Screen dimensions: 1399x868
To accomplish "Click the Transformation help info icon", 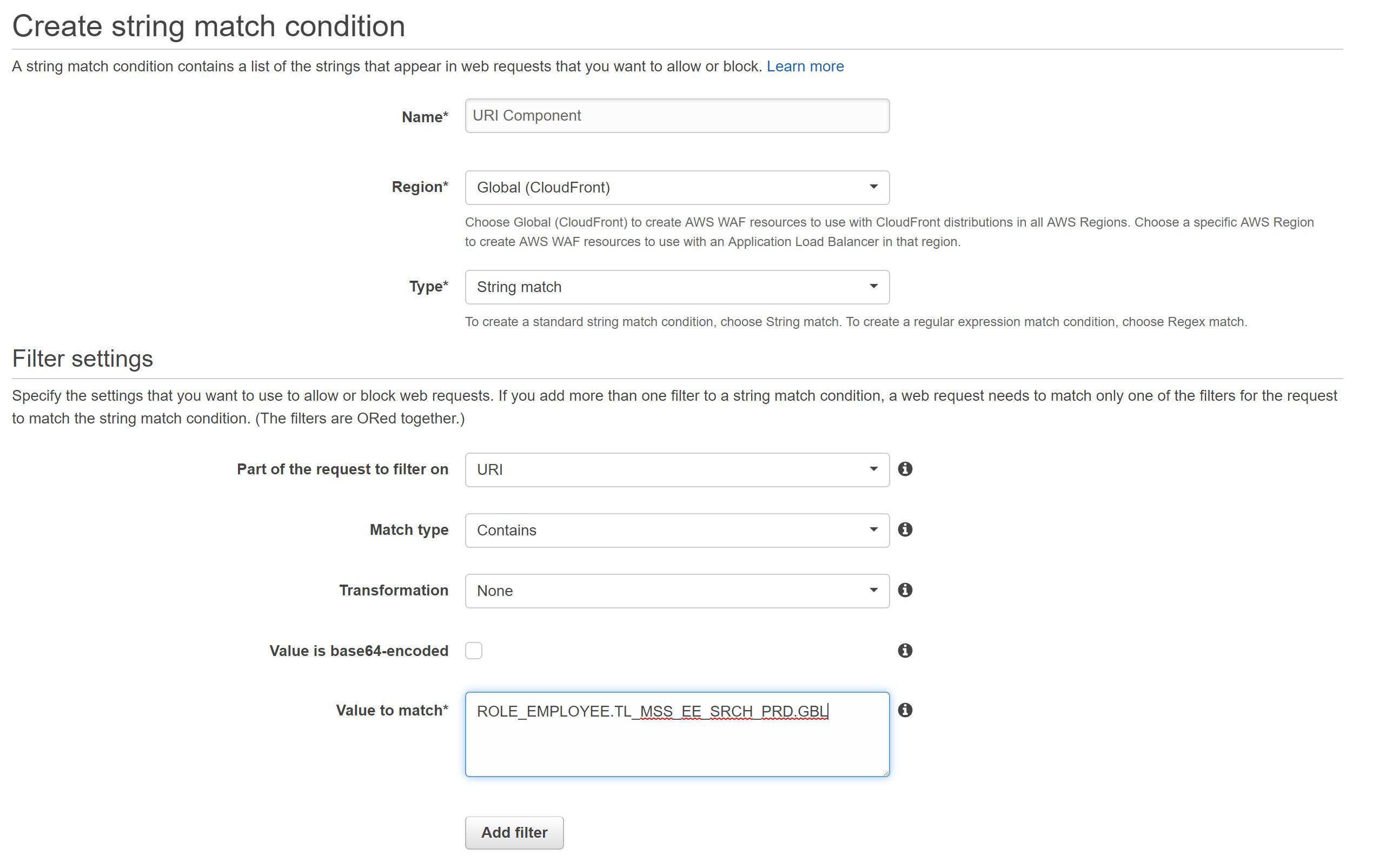I will point(905,590).
